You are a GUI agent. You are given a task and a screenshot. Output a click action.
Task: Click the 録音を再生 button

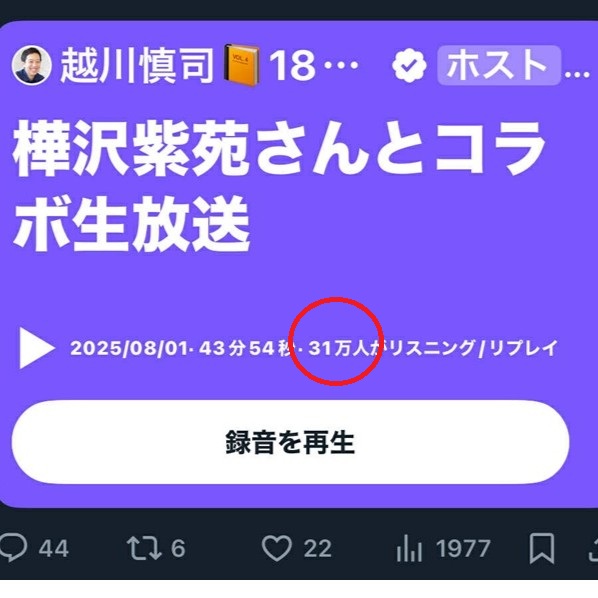point(290,442)
